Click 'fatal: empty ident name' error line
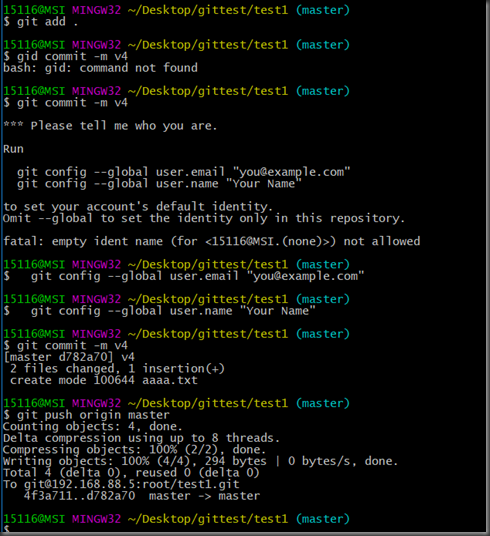 coord(212,241)
